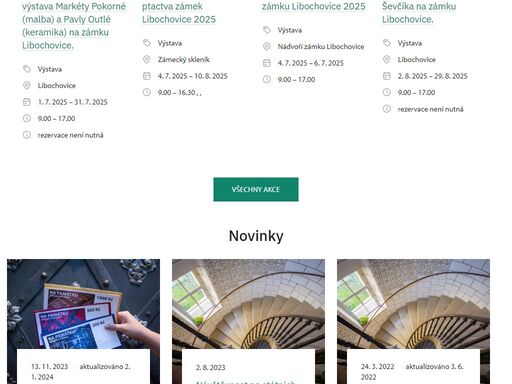Open zámku Libochovice 2025 event link
Viewport: 512px width, 384px height.
[x=314, y=6]
